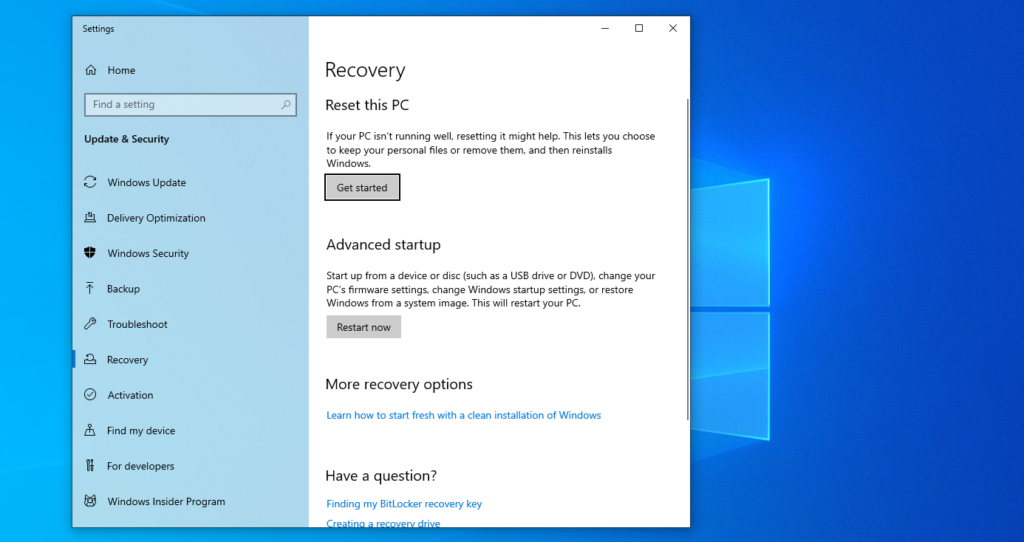
Task: Click the For developers icon
Action: pyautogui.click(x=91, y=466)
